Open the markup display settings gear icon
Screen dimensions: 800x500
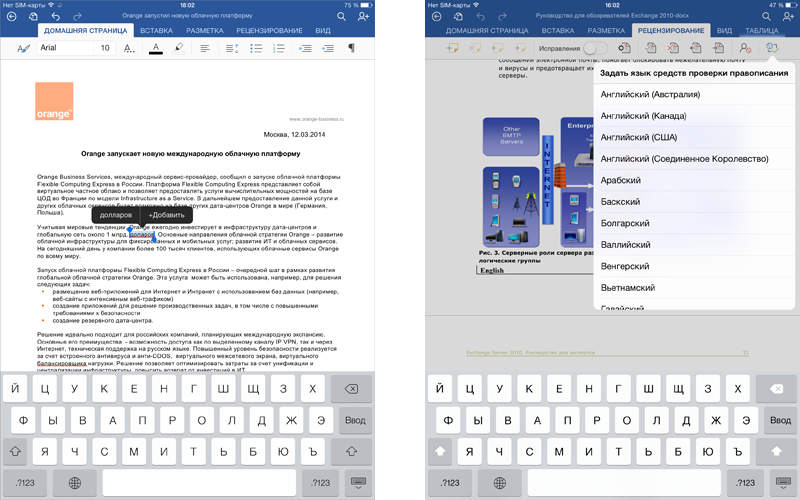pyautogui.click(x=623, y=48)
